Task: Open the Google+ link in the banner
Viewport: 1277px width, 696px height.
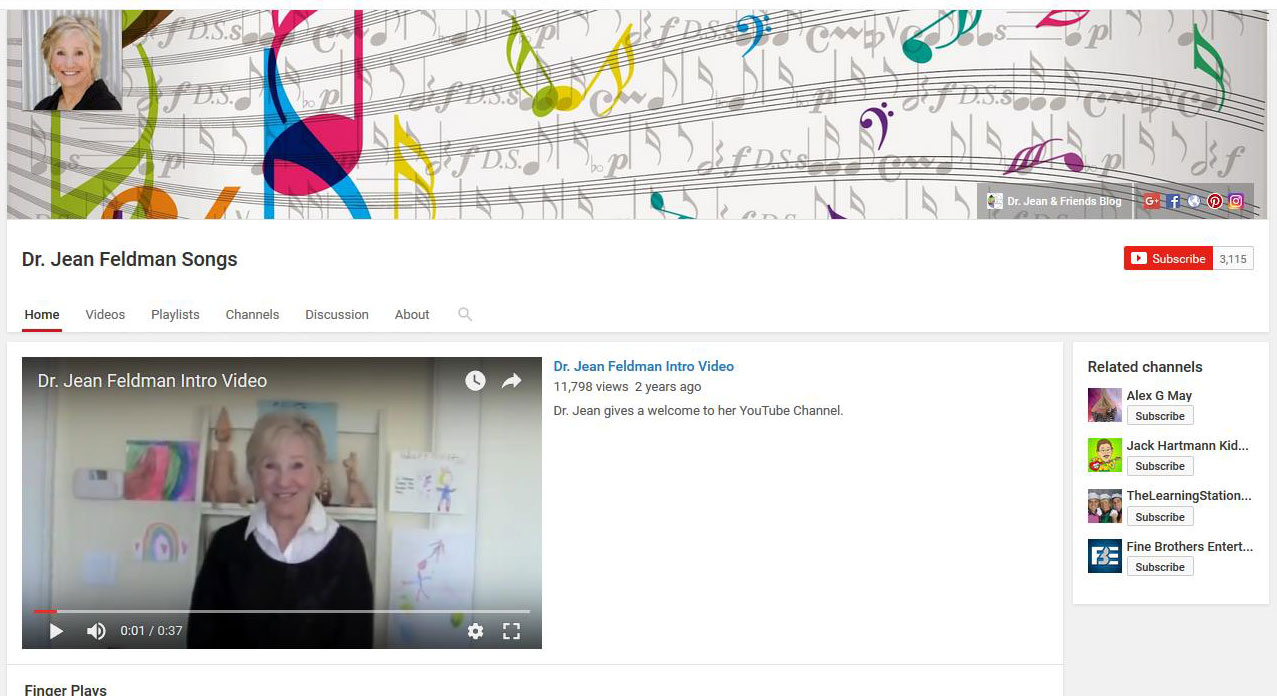Action: (1151, 201)
